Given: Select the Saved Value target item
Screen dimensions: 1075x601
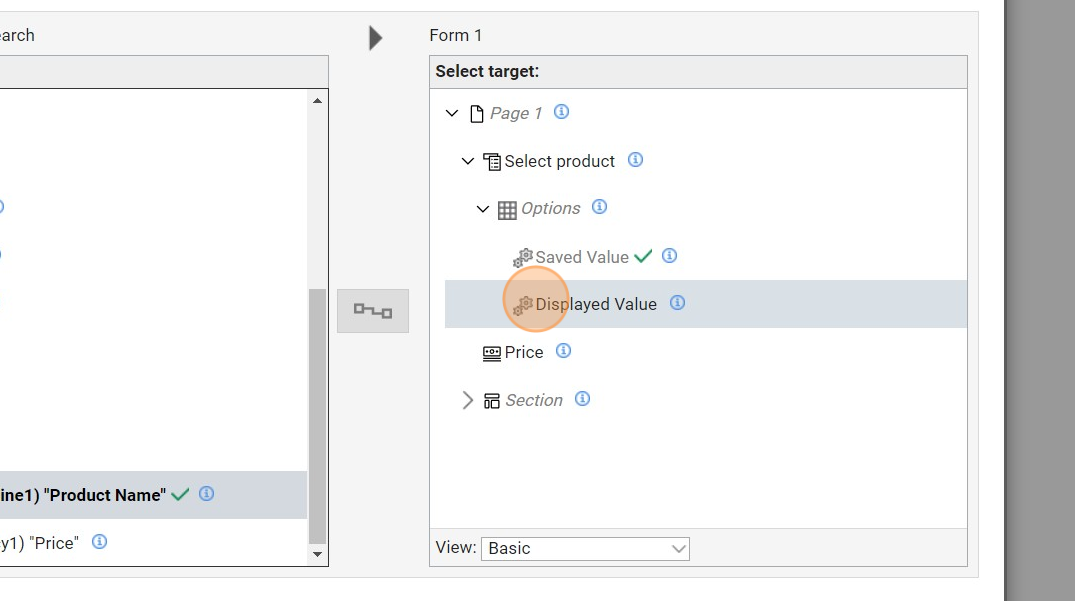Looking at the screenshot, I should pos(581,257).
